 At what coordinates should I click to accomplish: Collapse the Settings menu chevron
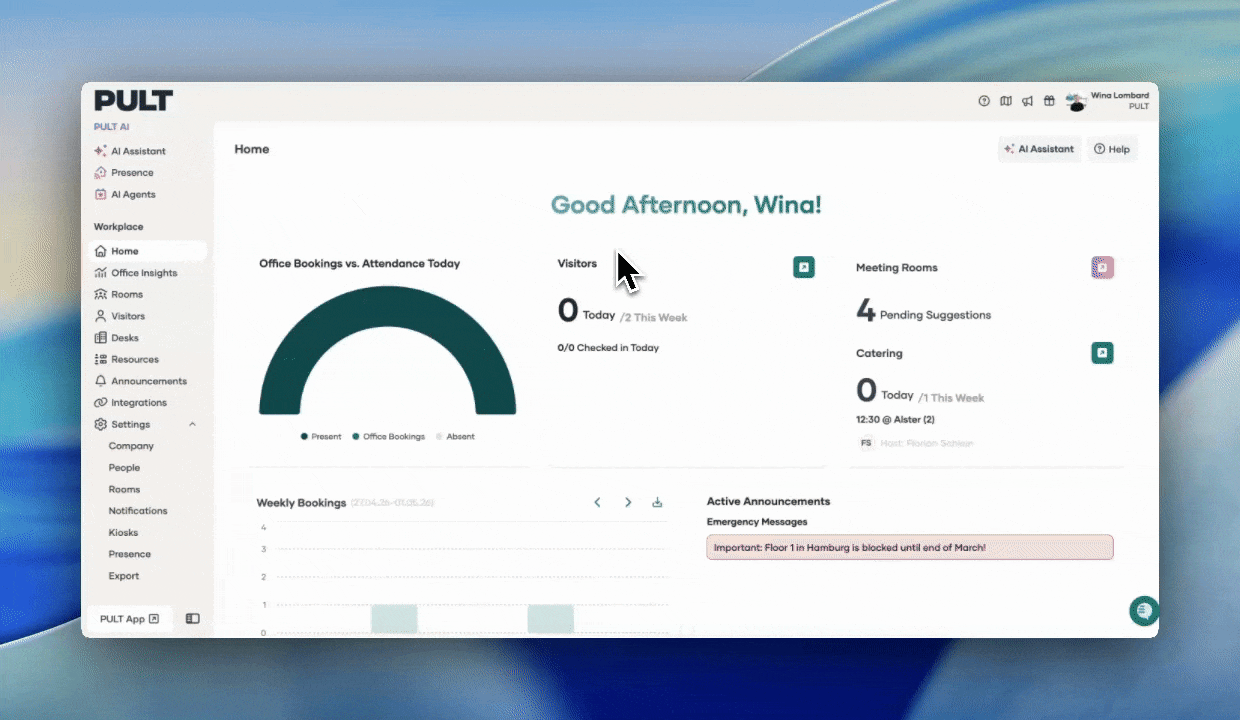pyautogui.click(x=193, y=424)
